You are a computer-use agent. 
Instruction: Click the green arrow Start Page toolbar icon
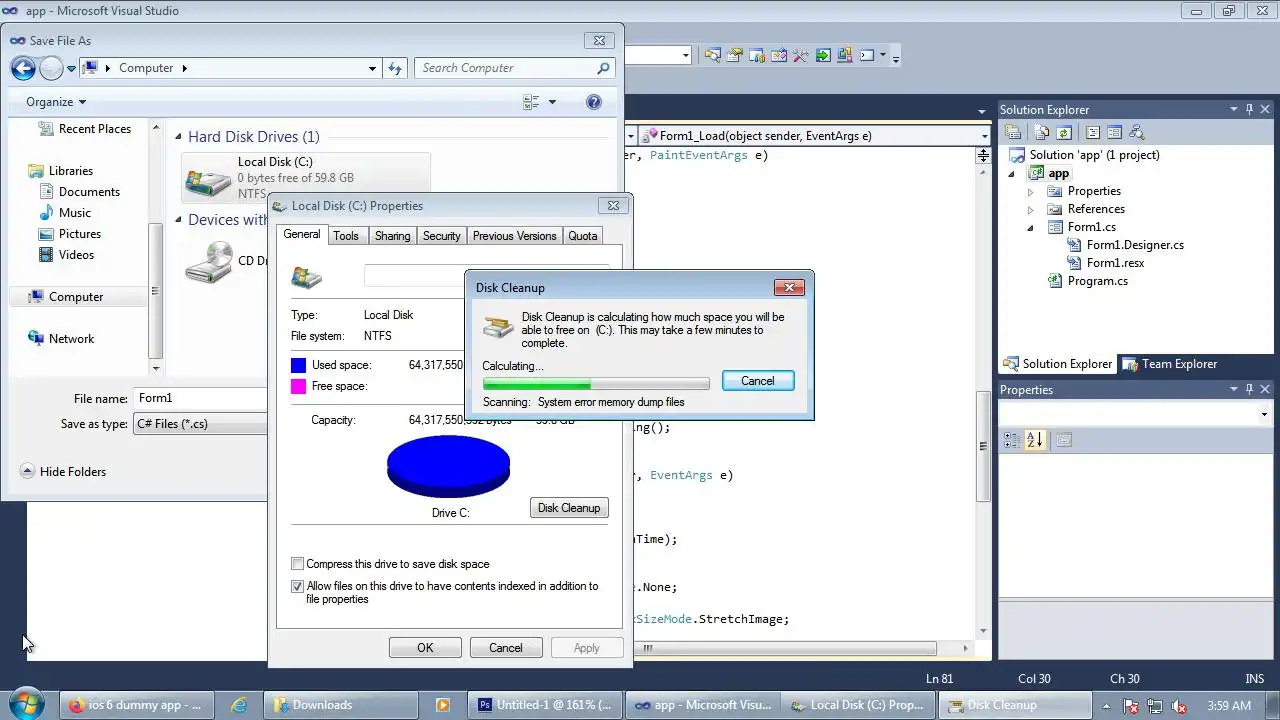822,56
